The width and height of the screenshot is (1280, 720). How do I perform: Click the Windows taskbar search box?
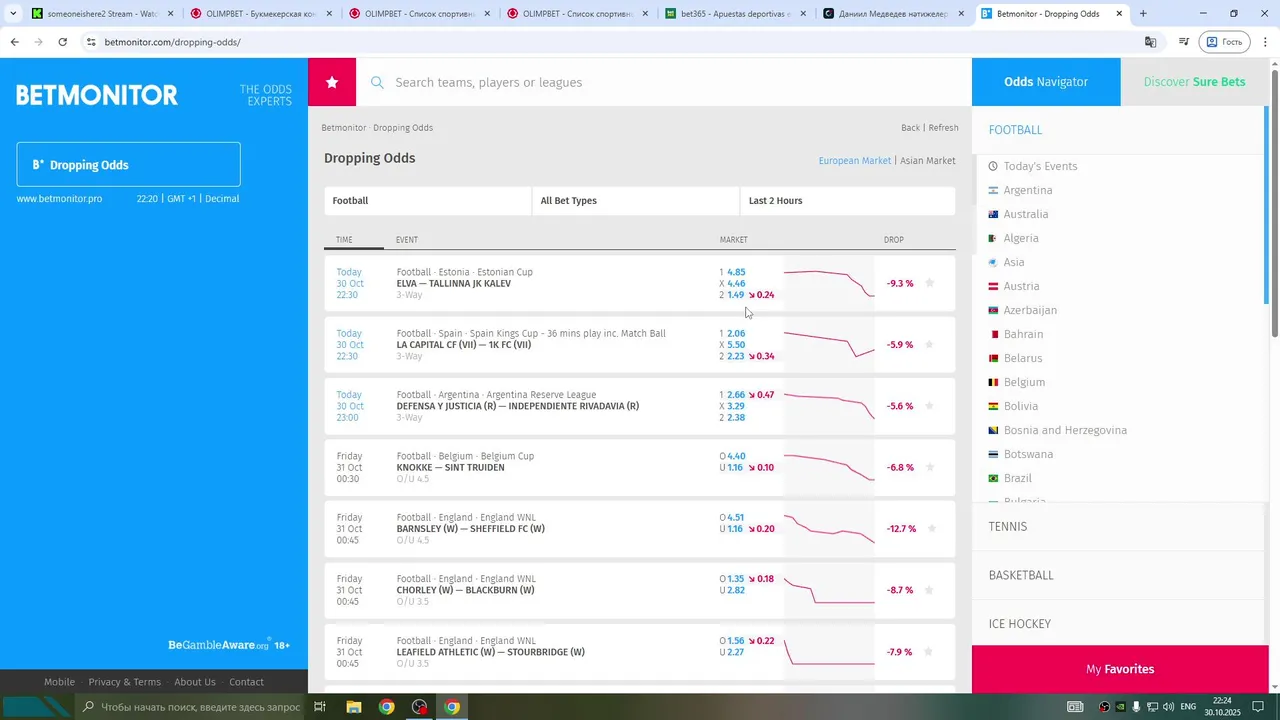[190, 707]
